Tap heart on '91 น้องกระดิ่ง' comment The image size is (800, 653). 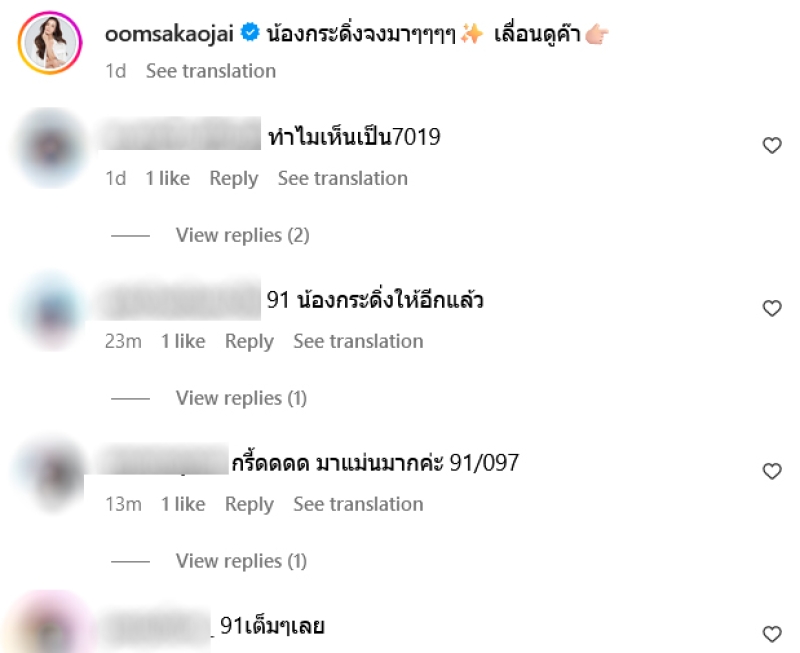[x=772, y=308]
